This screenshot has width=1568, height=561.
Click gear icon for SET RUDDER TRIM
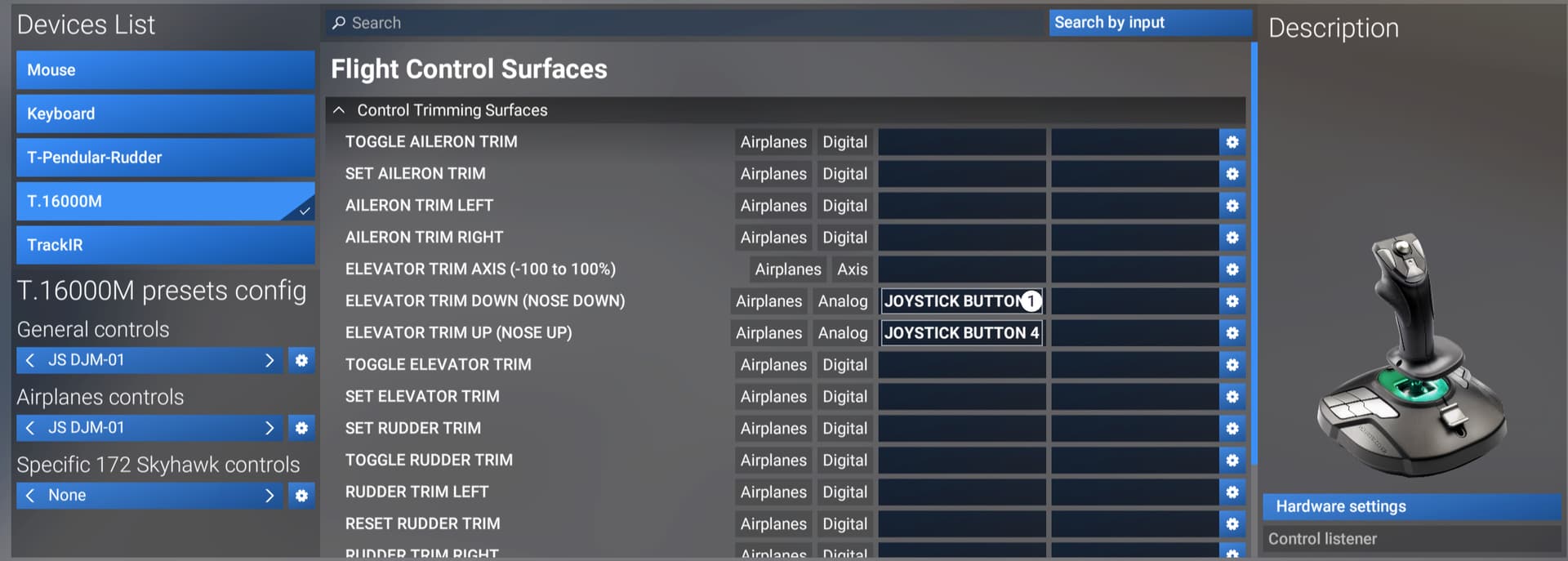tap(1232, 429)
